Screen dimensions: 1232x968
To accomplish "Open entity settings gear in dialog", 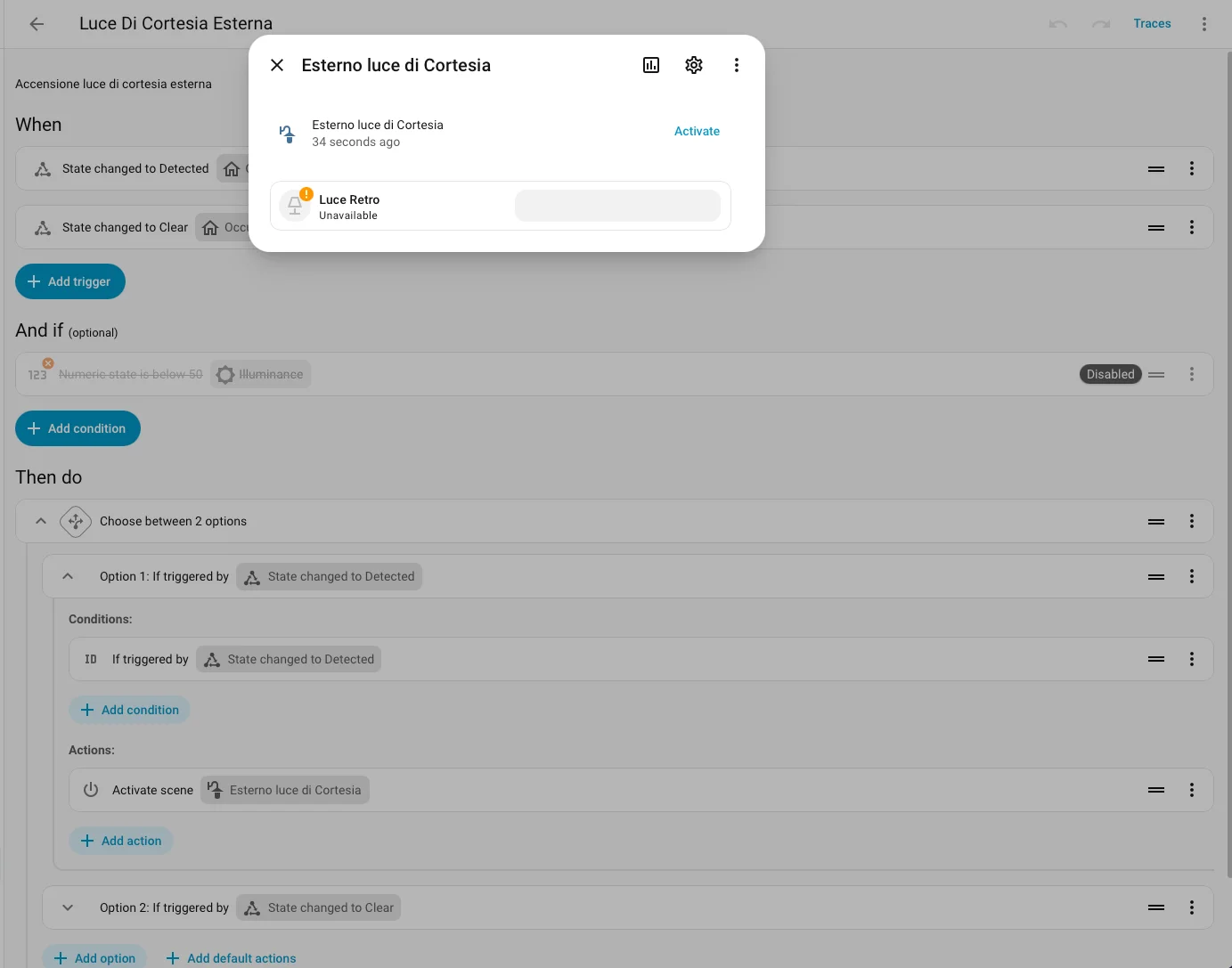I will (694, 65).
